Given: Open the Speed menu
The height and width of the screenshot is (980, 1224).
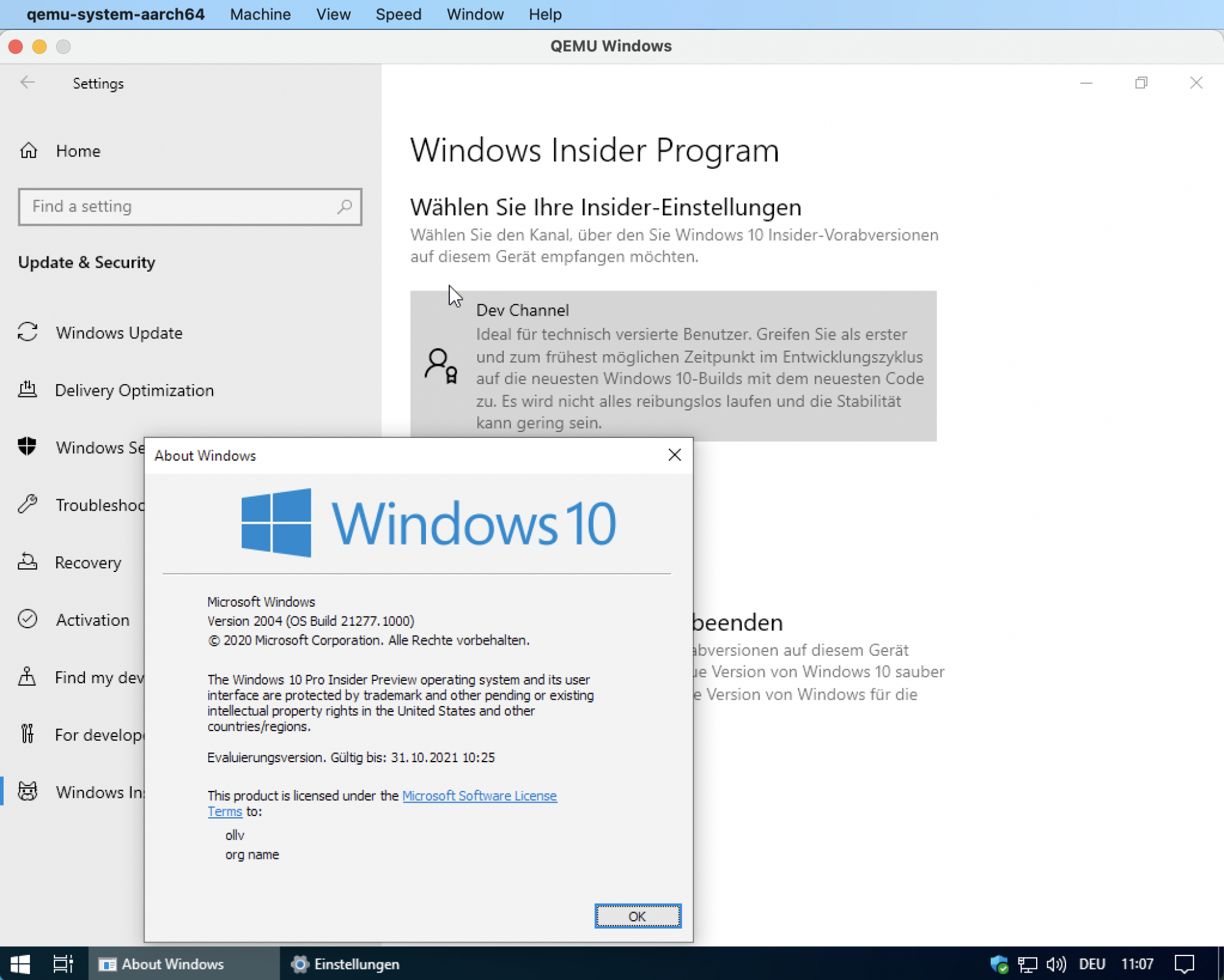Looking at the screenshot, I should [398, 14].
